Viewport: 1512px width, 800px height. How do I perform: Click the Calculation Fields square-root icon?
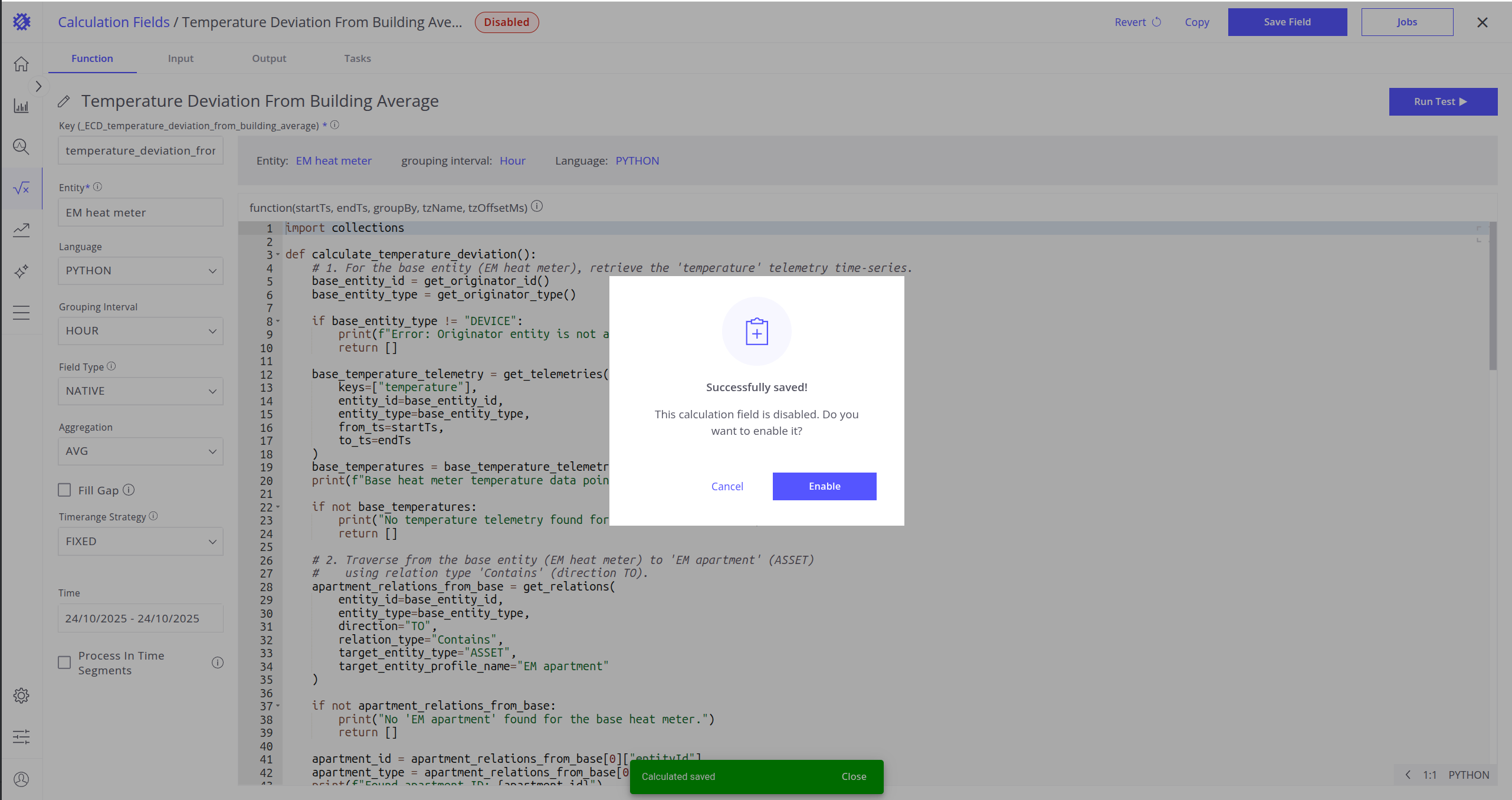point(21,188)
